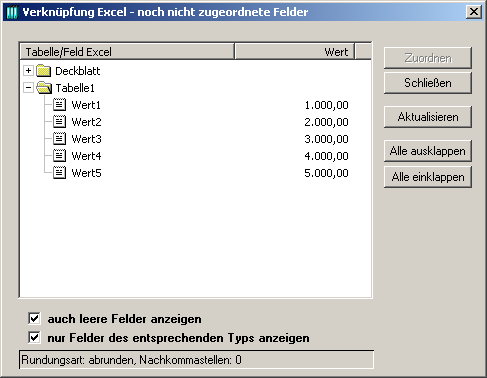Click the field icon next to Wert4
The height and width of the screenshot is (378, 487).
point(59,156)
